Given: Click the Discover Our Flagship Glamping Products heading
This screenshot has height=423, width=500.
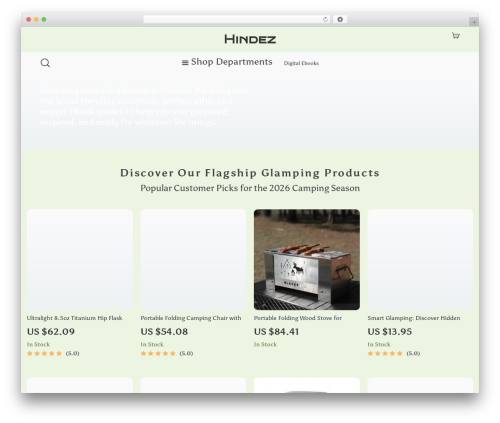Looking at the screenshot, I should point(250,173).
